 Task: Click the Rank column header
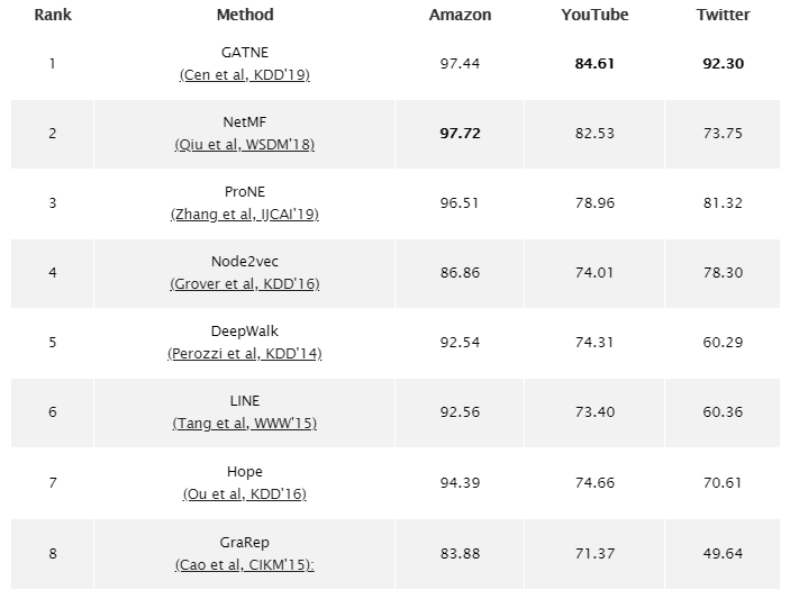(52, 15)
